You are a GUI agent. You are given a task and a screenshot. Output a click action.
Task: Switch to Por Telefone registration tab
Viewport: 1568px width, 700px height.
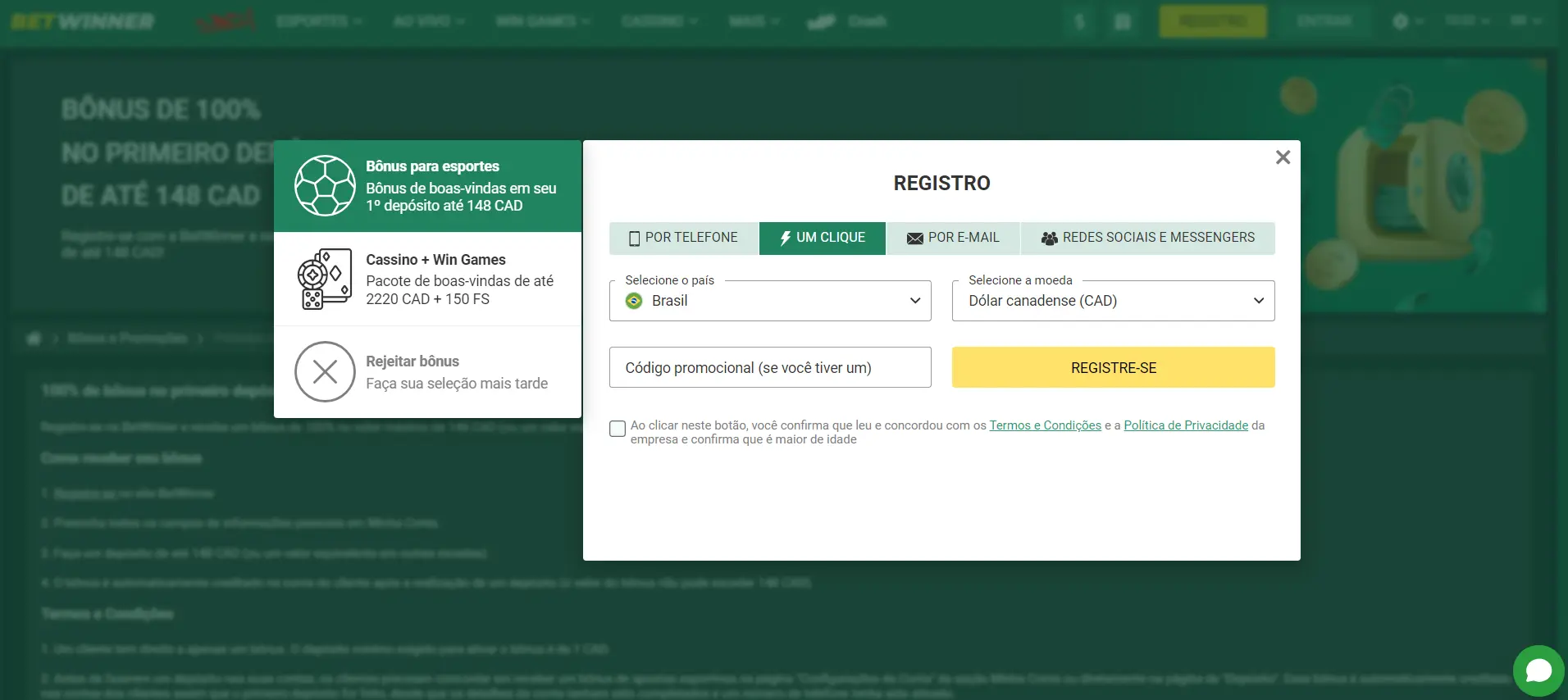[x=684, y=239]
